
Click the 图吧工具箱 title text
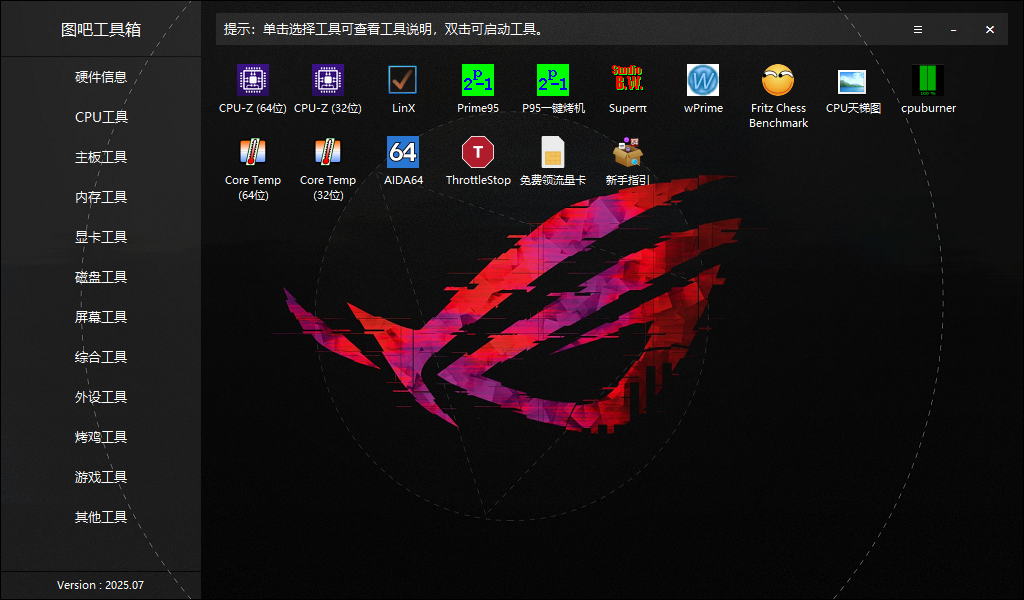click(101, 29)
